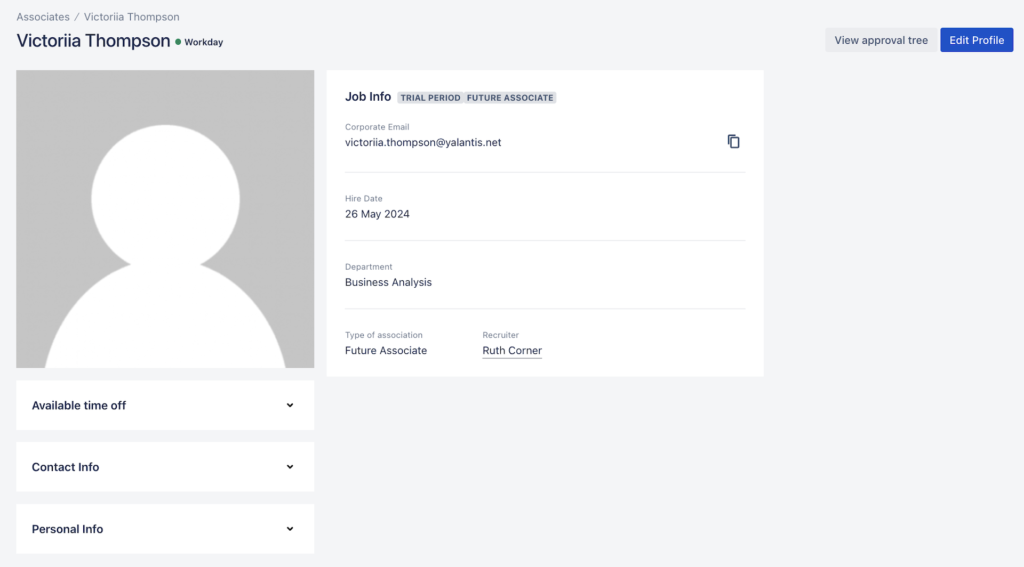This screenshot has height=567, width=1024.
Task: Click the TRIAL PERIOD badge
Action: click(430, 98)
